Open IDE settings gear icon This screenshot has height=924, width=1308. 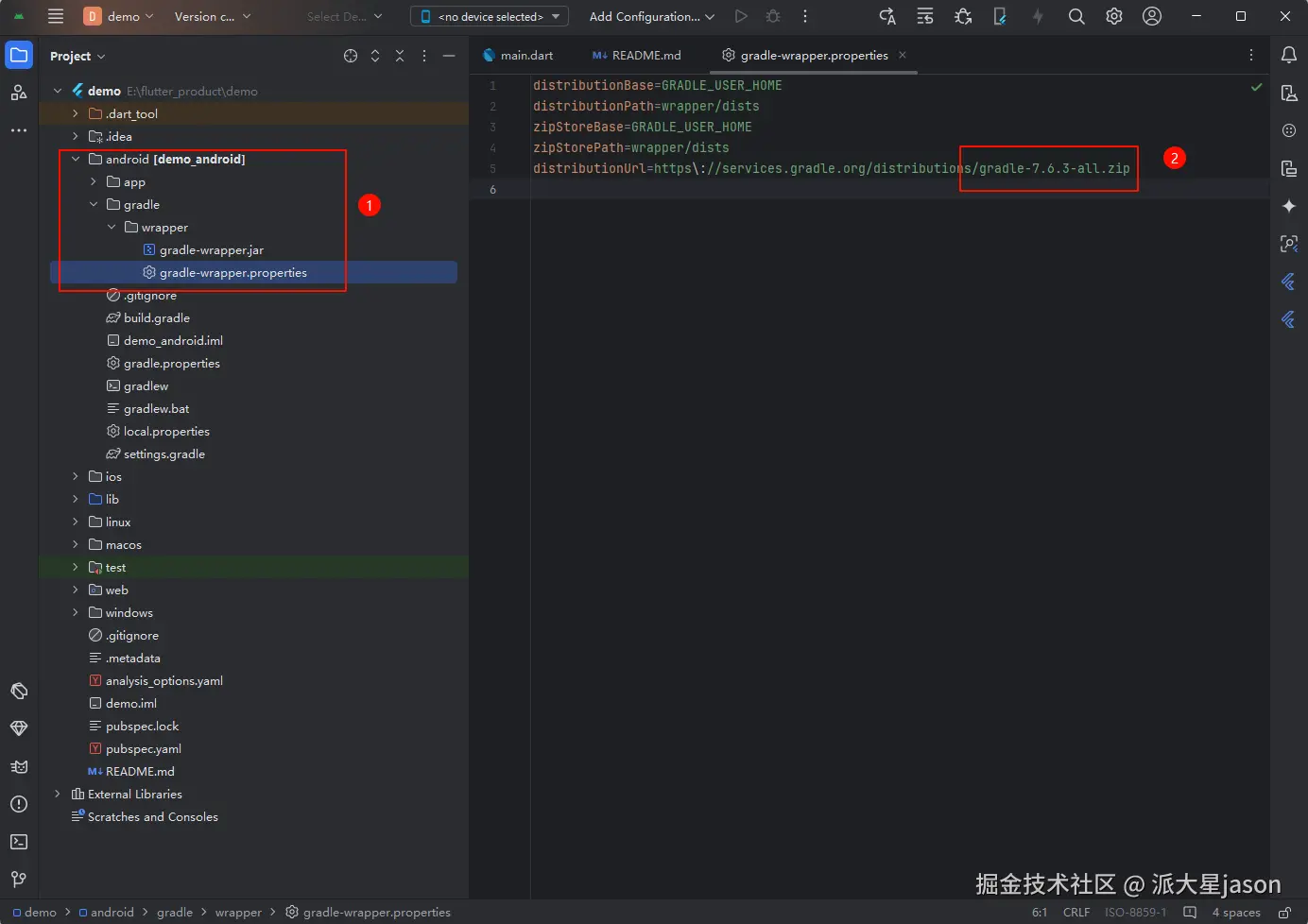pos(1114,16)
